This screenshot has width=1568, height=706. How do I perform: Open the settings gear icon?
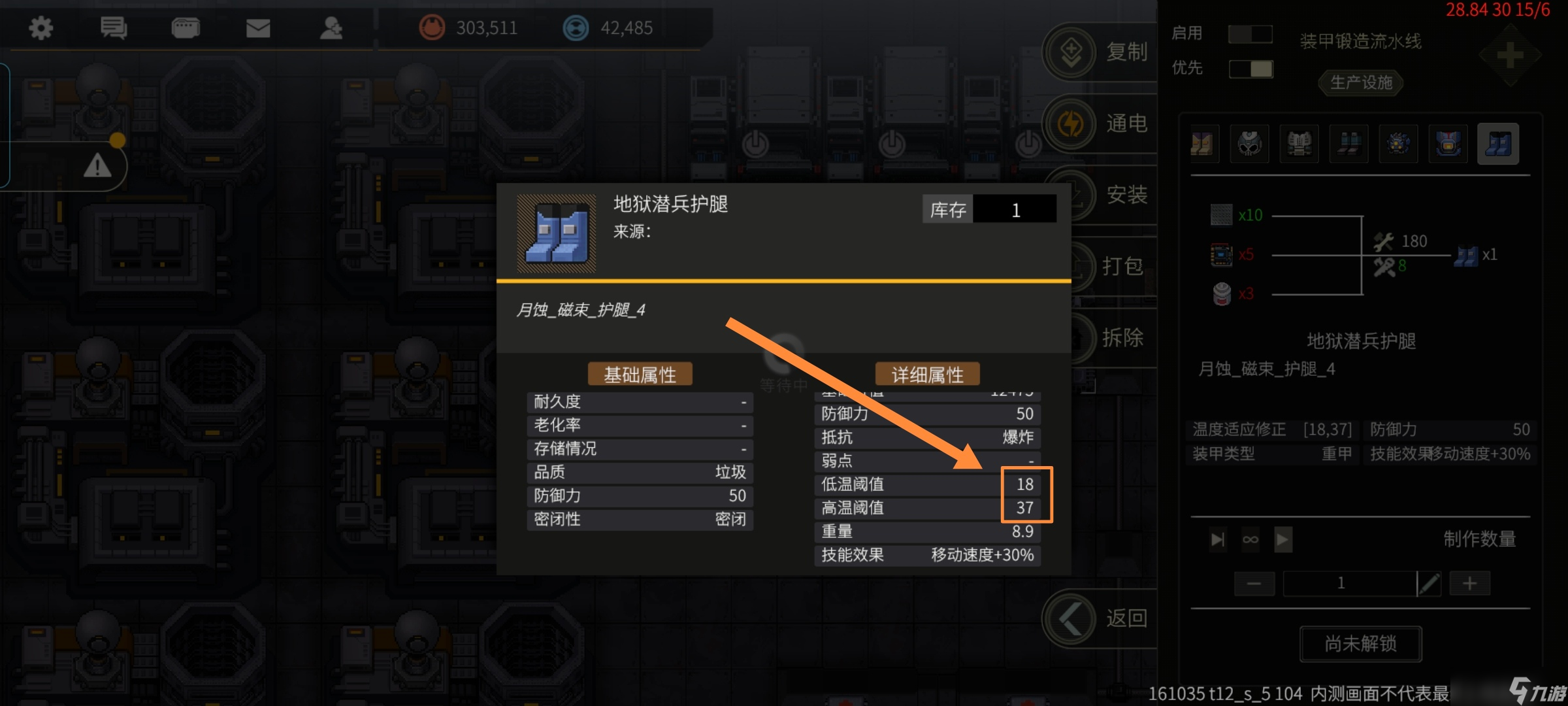[41, 28]
